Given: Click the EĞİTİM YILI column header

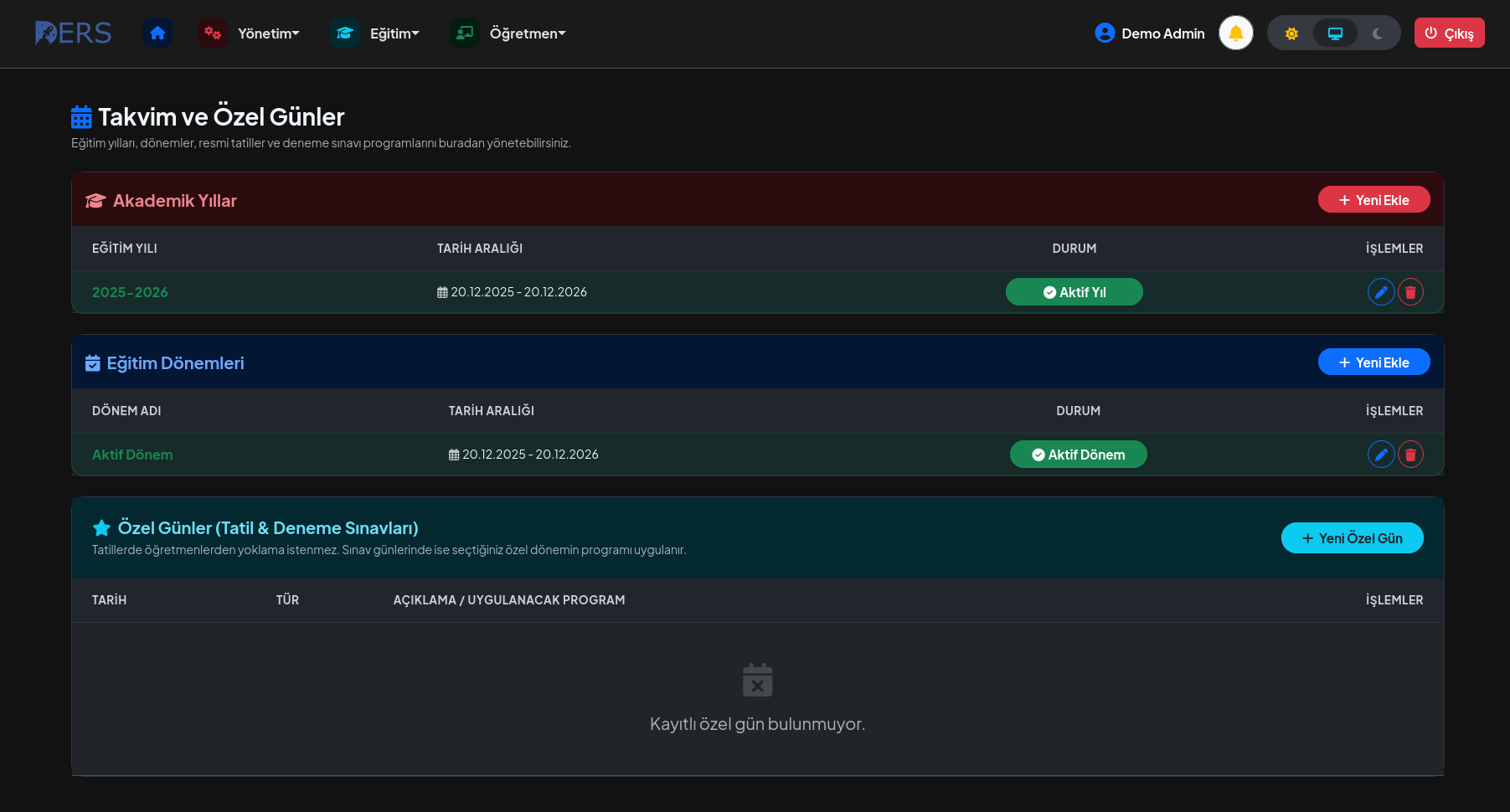Looking at the screenshot, I should (125, 249).
